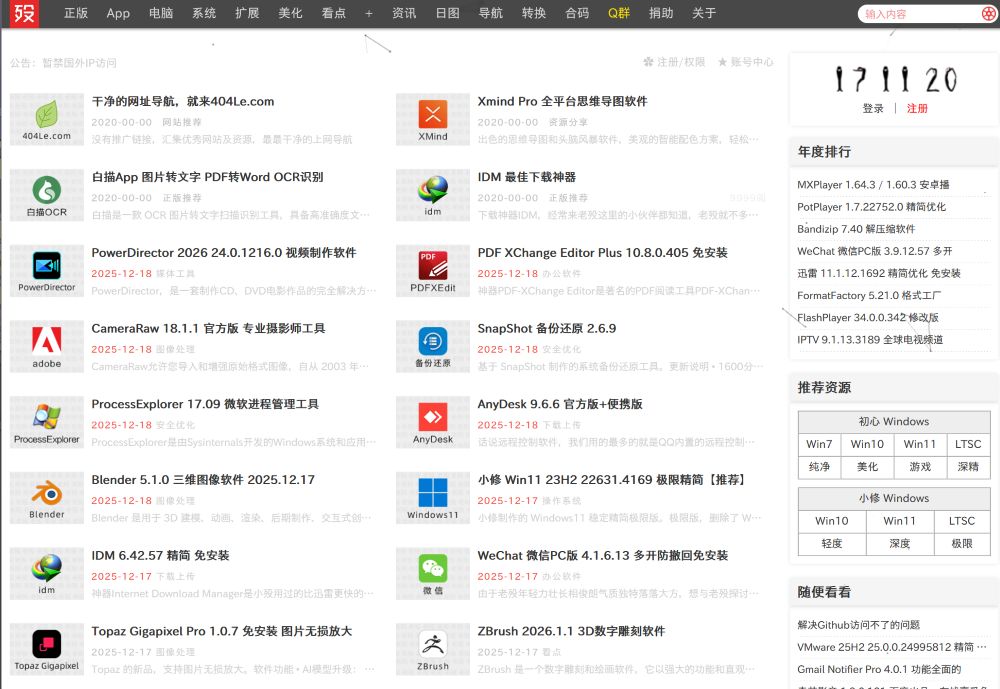Open the 404Le.com leaf icon thumbnail

[47, 118]
